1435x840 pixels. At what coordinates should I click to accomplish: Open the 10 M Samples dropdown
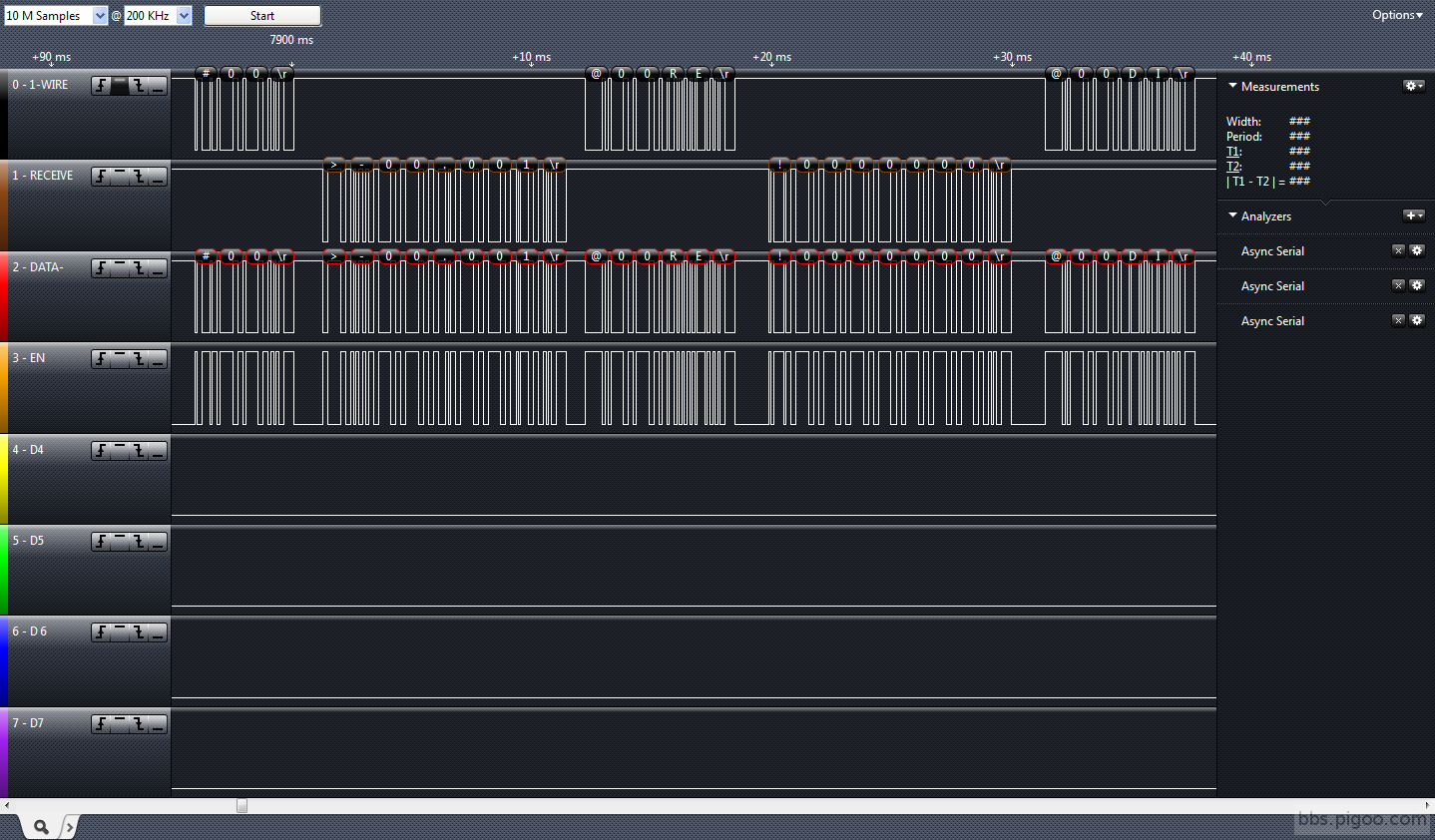[56, 16]
